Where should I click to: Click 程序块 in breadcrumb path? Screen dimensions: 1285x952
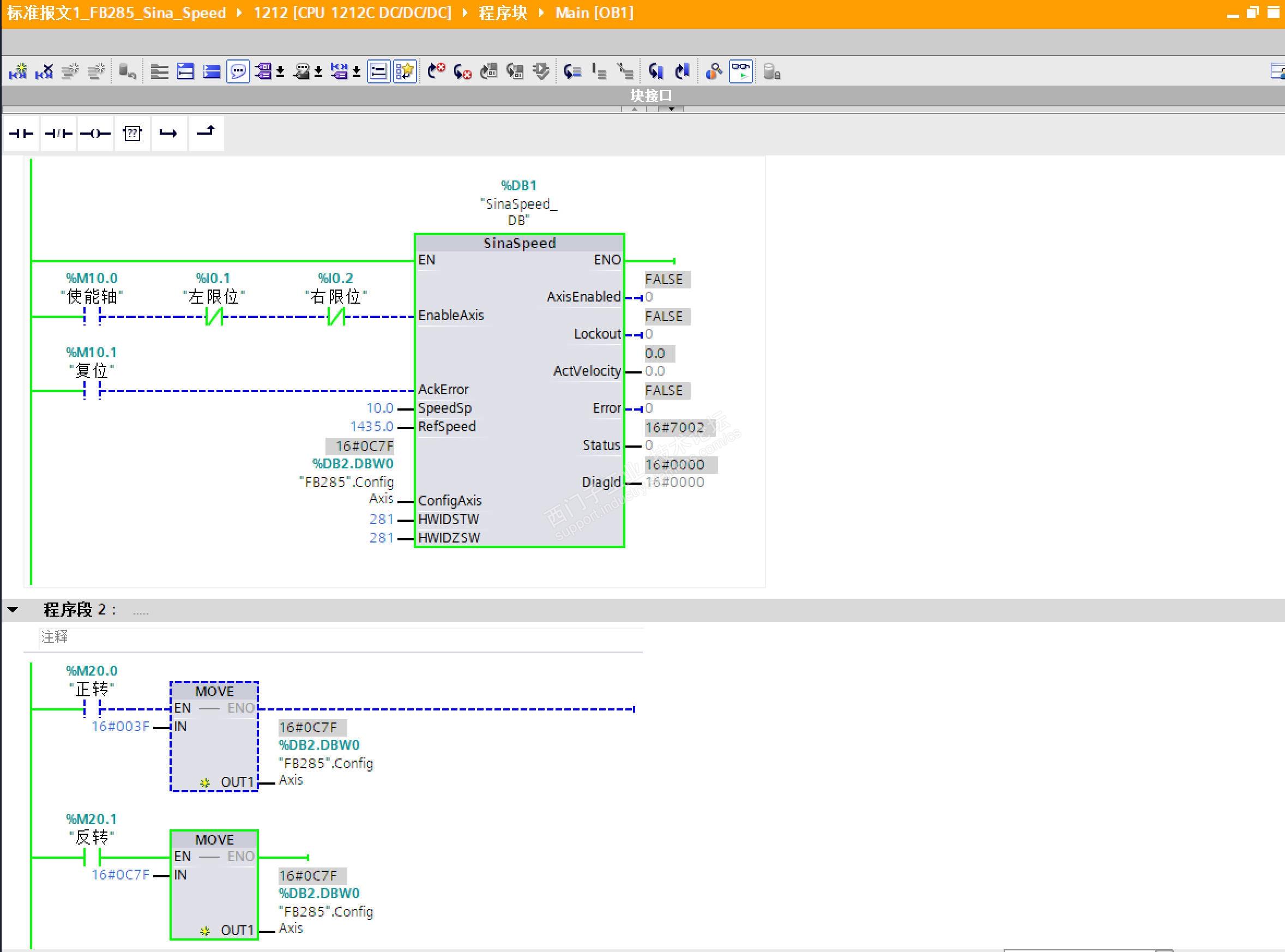[503, 13]
